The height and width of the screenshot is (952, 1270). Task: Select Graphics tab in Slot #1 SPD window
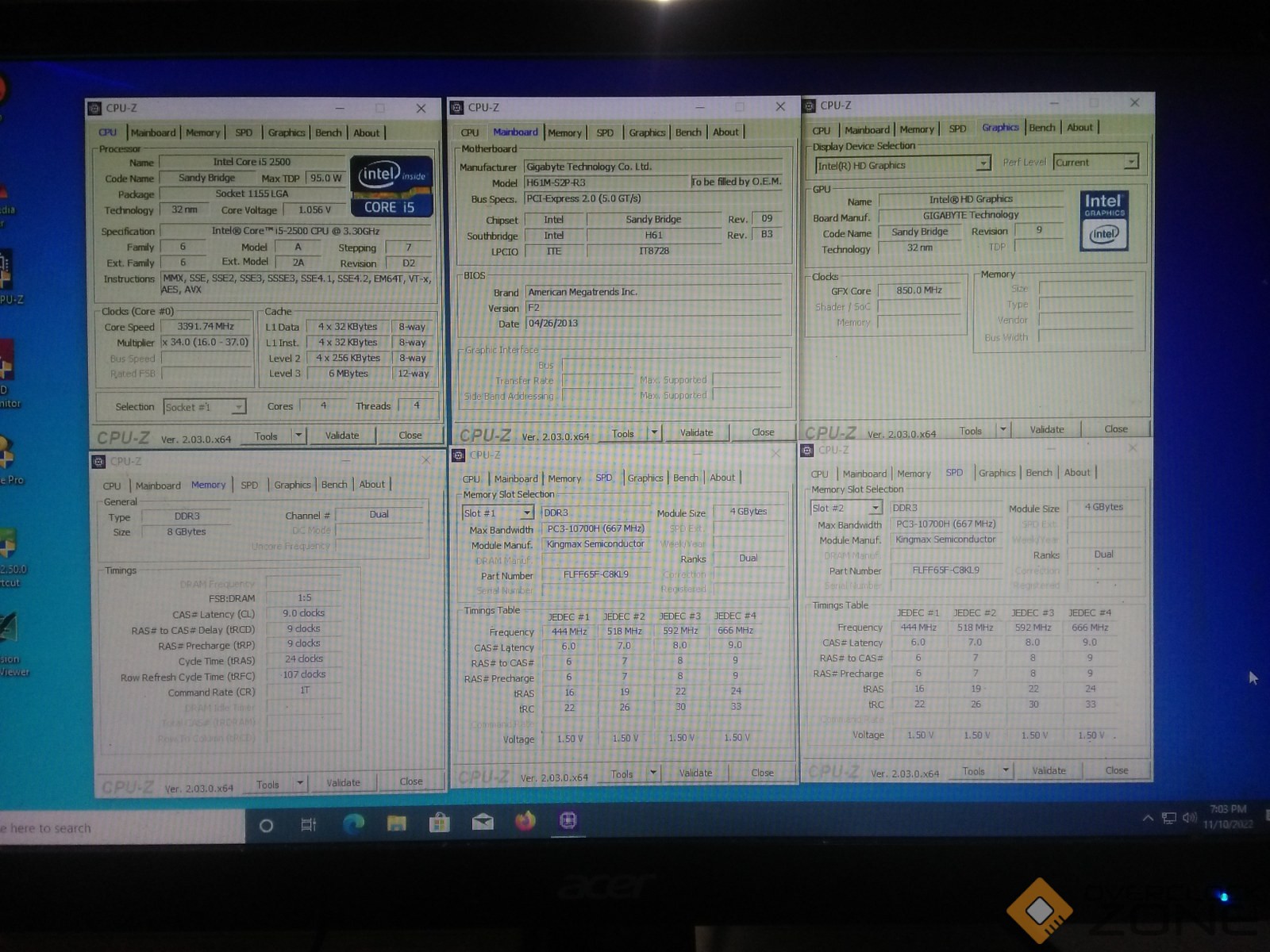645,478
